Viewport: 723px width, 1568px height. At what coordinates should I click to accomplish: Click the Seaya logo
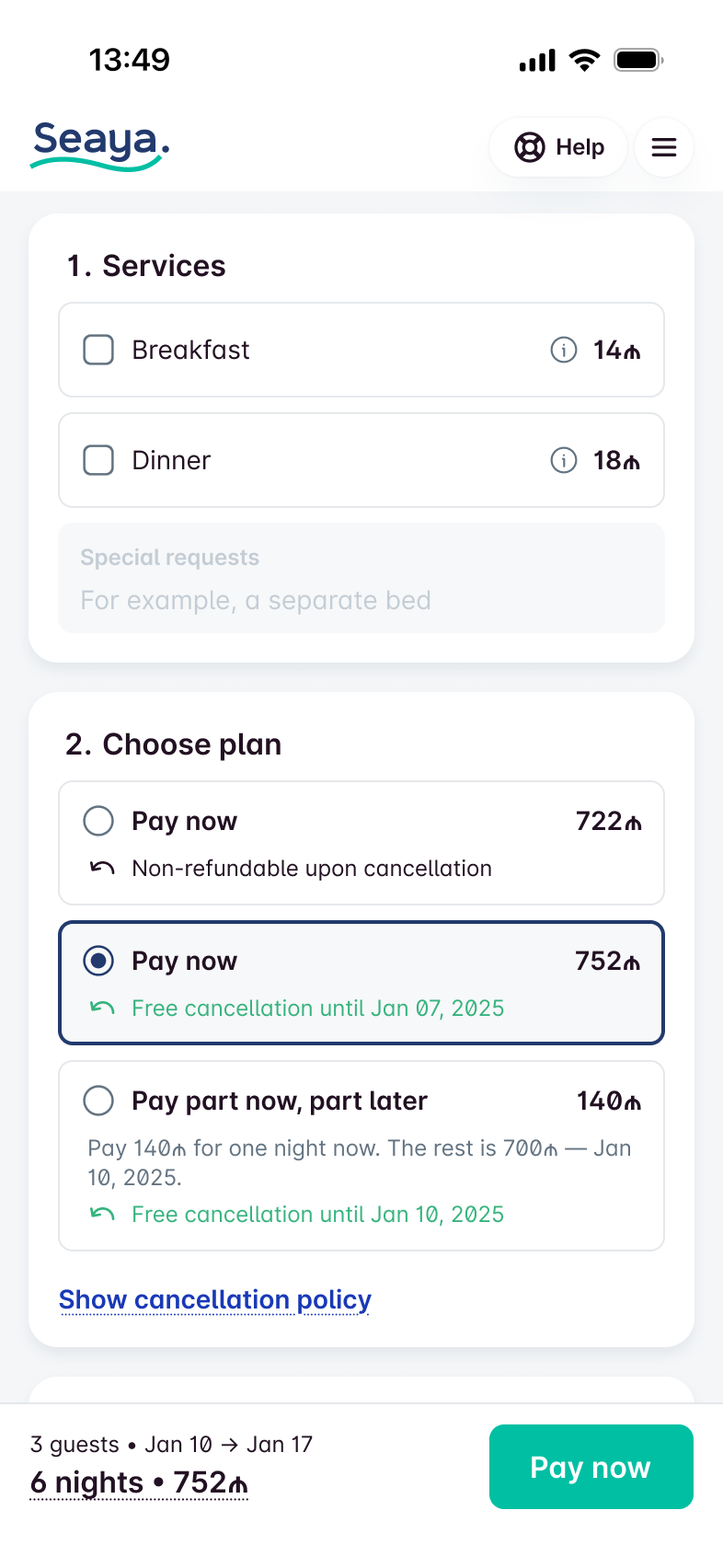pos(100,145)
